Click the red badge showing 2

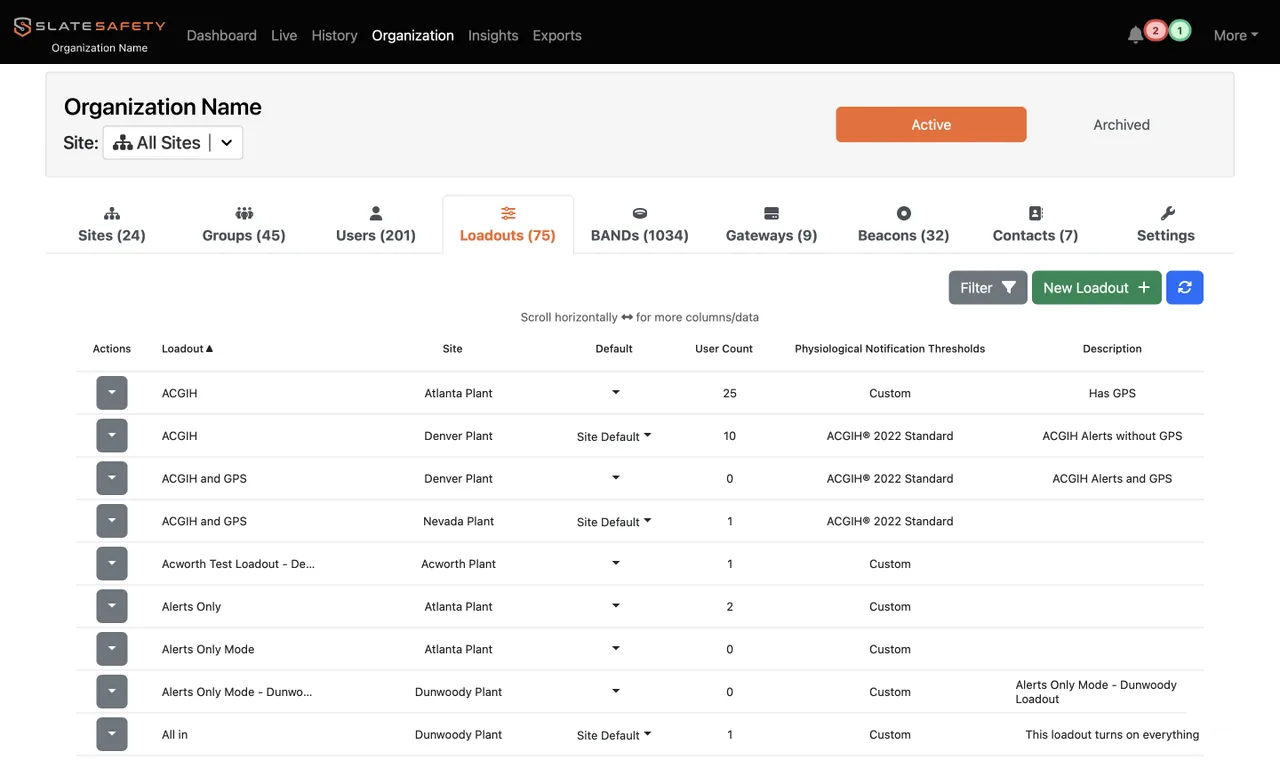(x=1156, y=31)
